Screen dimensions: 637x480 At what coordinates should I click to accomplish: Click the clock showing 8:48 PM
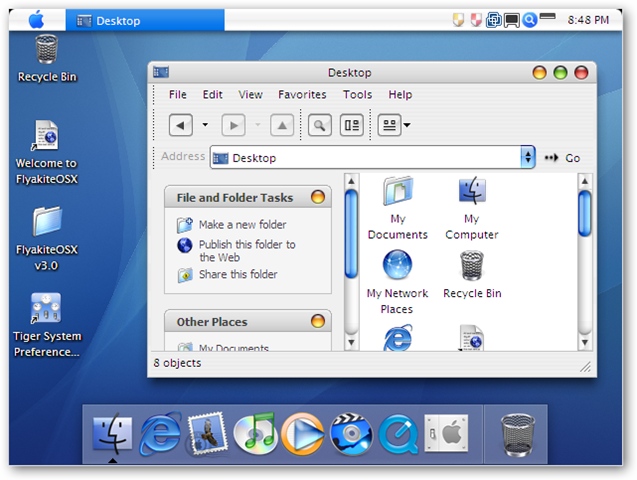tap(588, 20)
